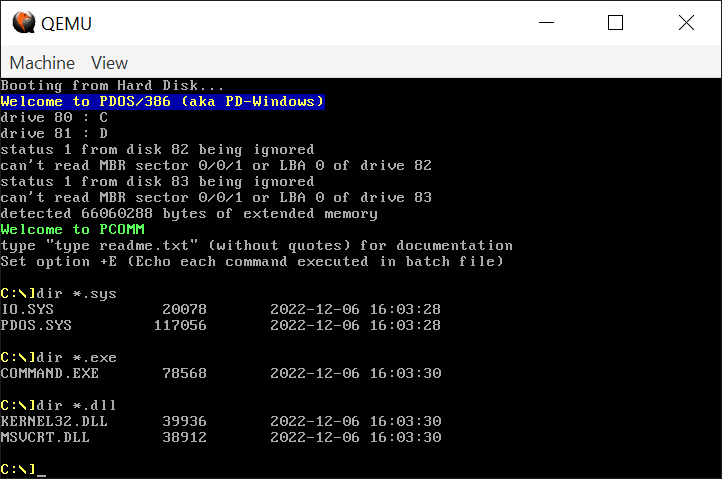The height and width of the screenshot is (479, 722).
Task: Click the 'drive 81 : D' line
Action: [x=54, y=134]
